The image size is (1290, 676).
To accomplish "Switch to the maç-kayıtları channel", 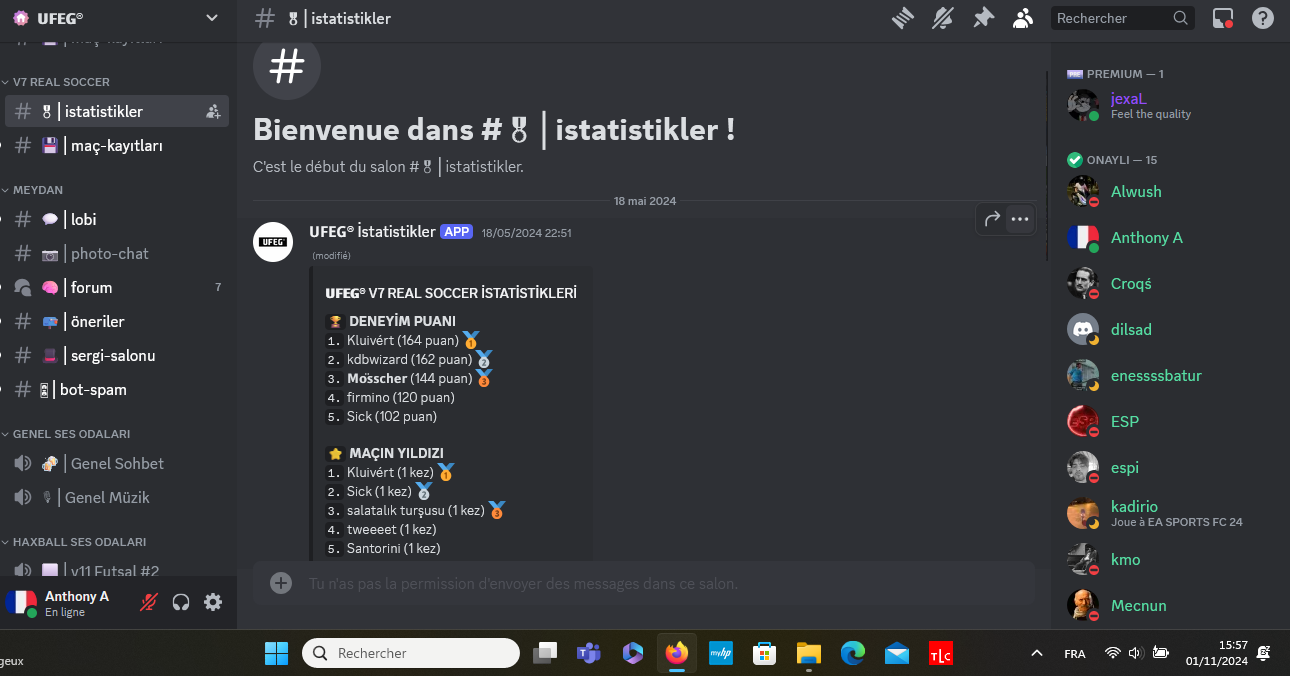I will pos(116,146).
